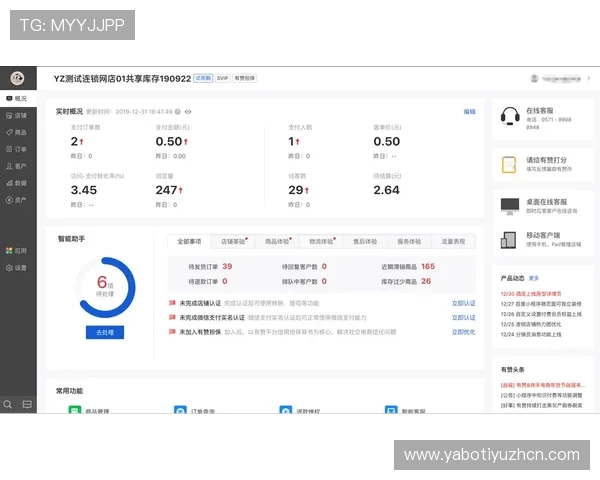Open the 订单 orders sidebar item
This screenshot has height=480, width=600.
[18, 149]
